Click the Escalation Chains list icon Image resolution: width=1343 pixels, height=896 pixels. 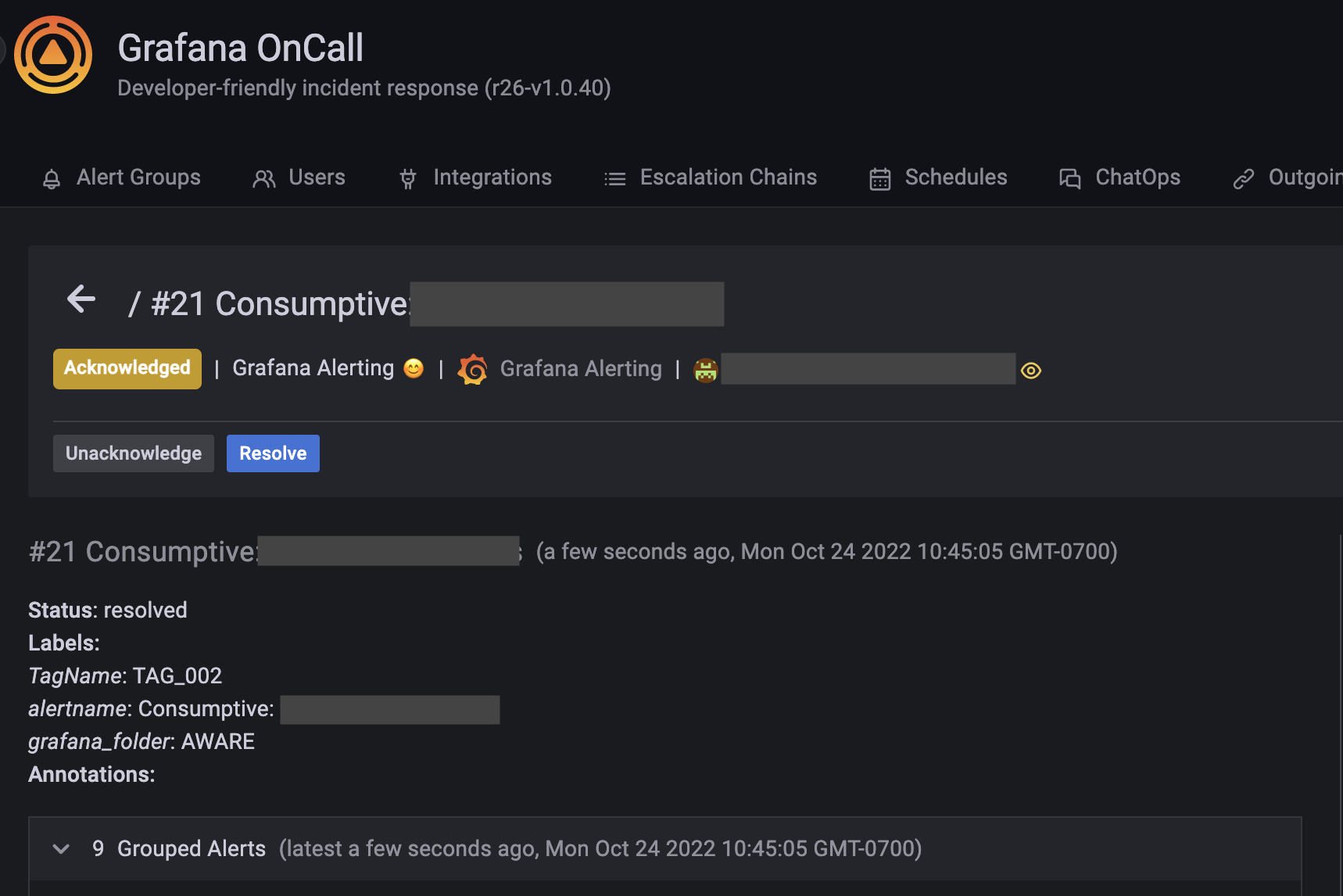point(614,177)
